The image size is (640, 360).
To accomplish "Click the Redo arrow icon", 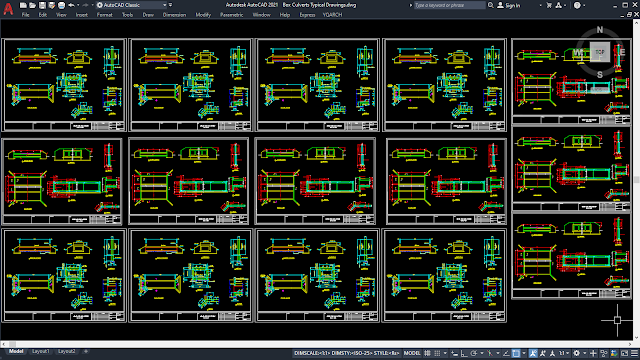I will coord(85,5).
